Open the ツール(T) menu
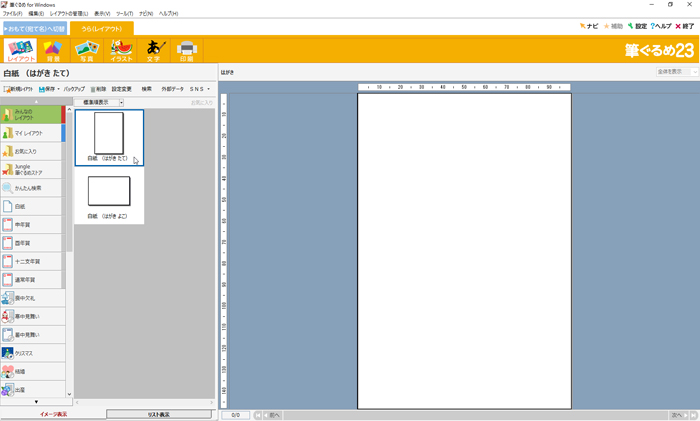 pos(124,14)
